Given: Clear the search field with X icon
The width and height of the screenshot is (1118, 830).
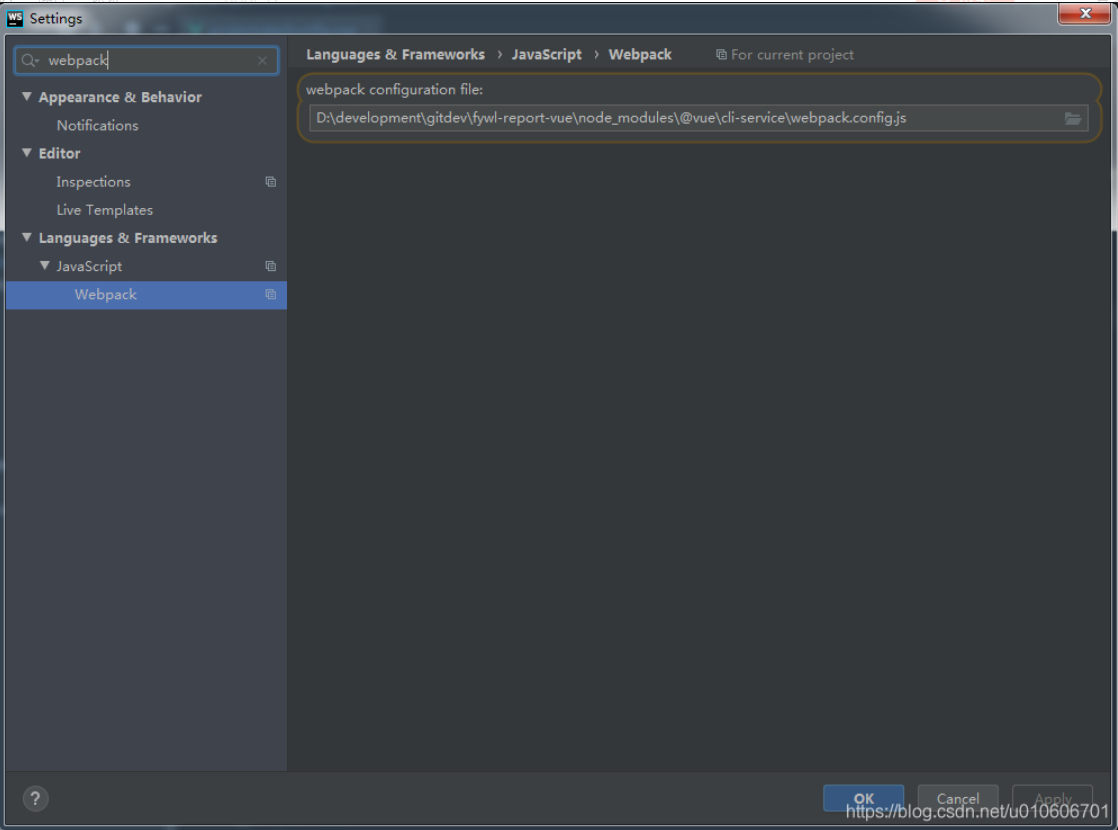Looking at the screenshot, I should click(x=262, y=61).
